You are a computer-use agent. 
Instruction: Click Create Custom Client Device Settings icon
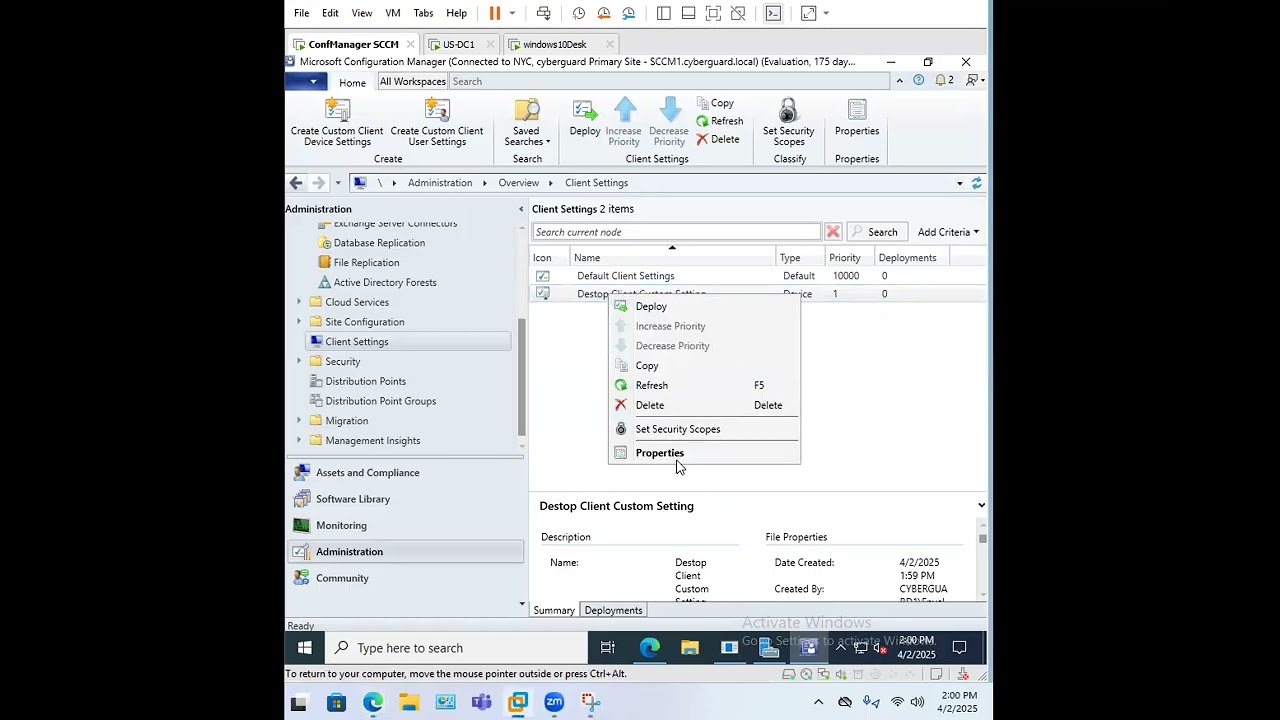coord(337,110)
